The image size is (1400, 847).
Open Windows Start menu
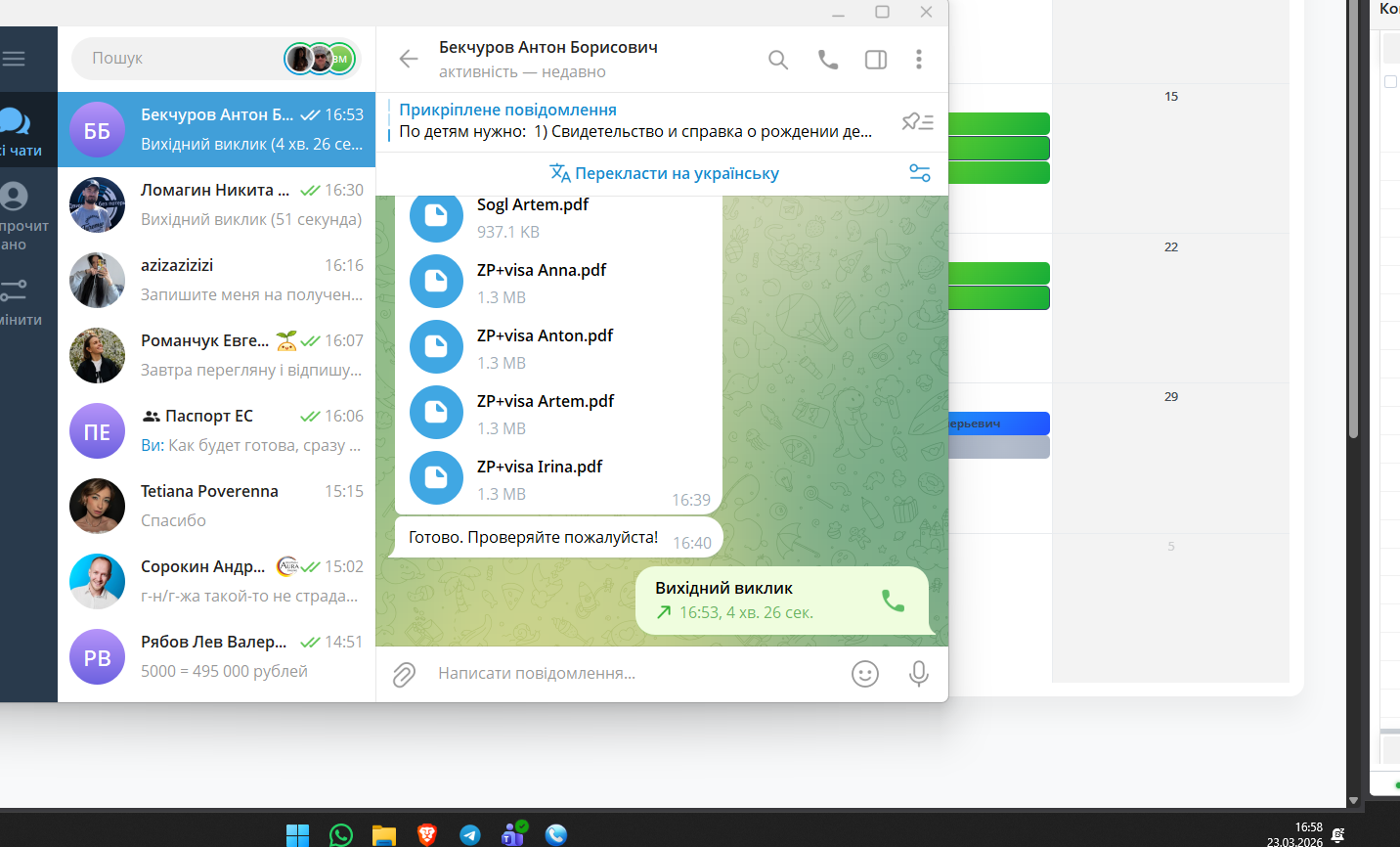tap(298, 834)
